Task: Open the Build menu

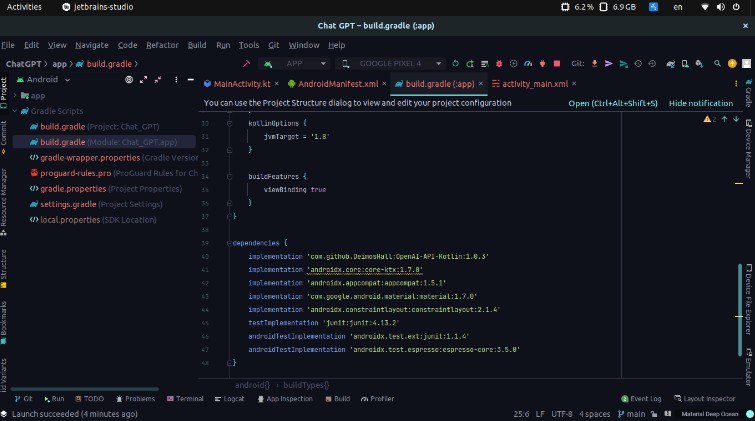Action: [197, 45]
